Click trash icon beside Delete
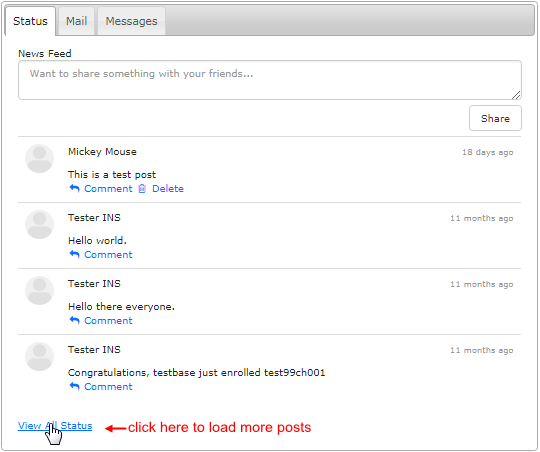The width and height of the screenshot is (540, 452). point(142,188)
